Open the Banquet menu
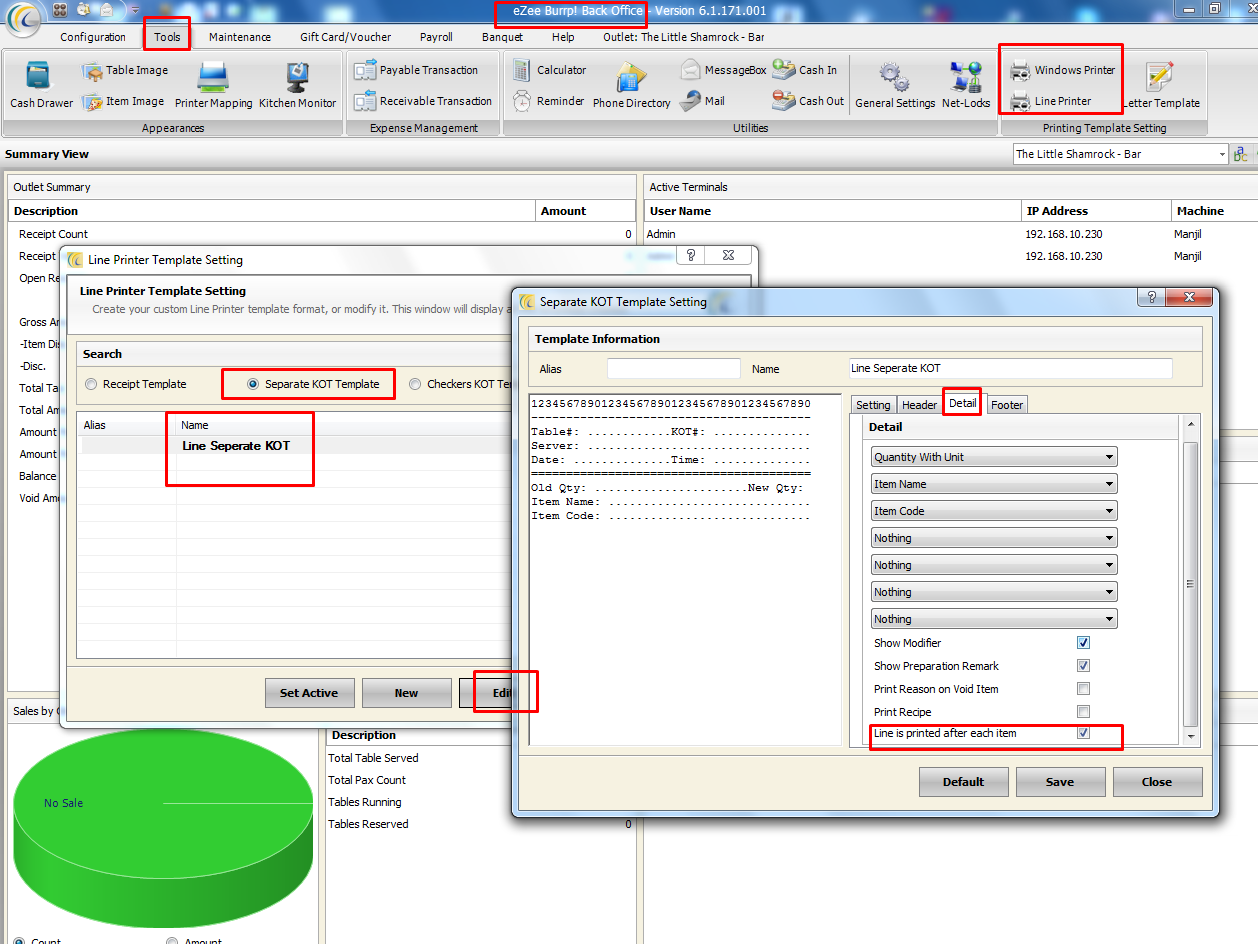The image size is (1258, 944). point(502,37)
